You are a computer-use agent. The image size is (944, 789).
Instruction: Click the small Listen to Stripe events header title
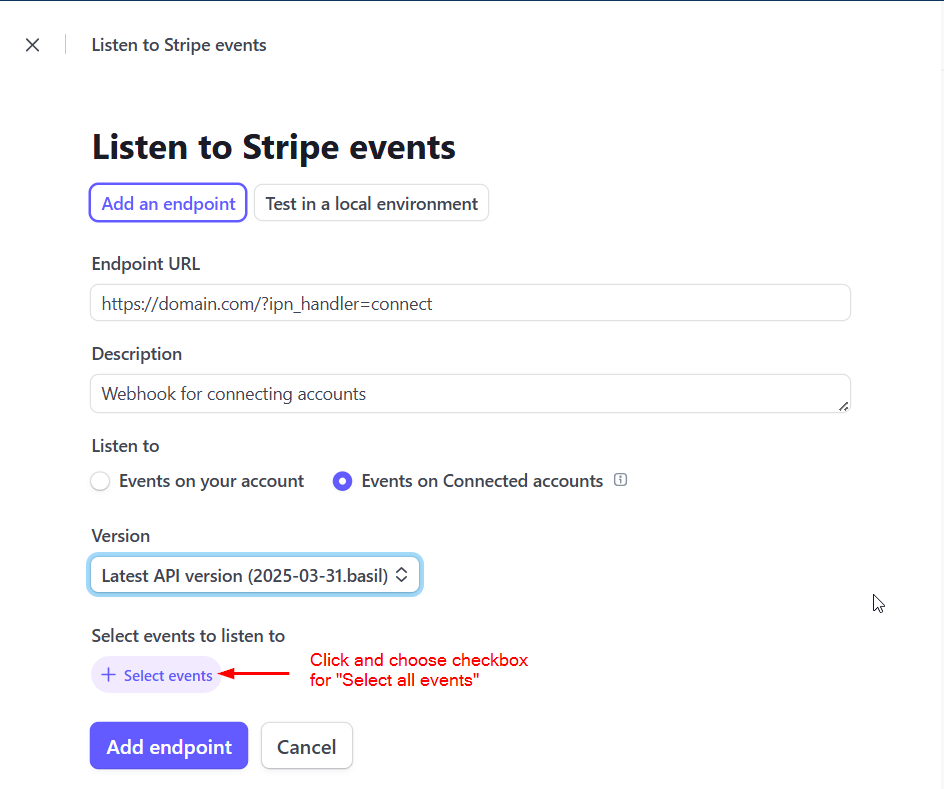(179, 45)
